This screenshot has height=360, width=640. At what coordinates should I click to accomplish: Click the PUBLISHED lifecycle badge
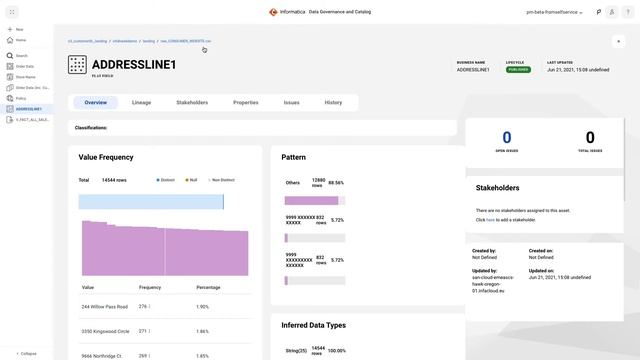pyautogui.click(x=518, y=70)
